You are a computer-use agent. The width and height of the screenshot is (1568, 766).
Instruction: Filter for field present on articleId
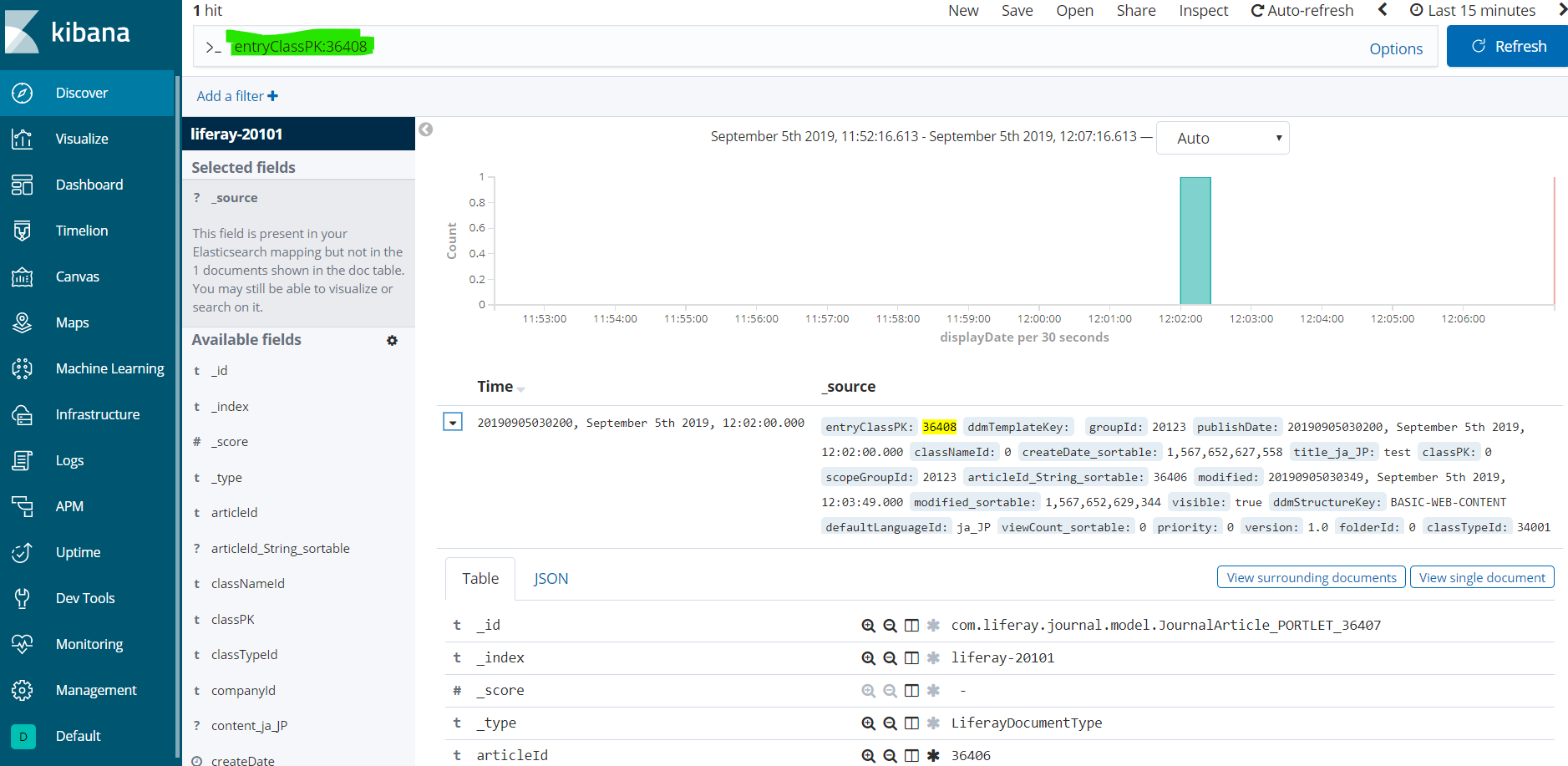[934, 756]
